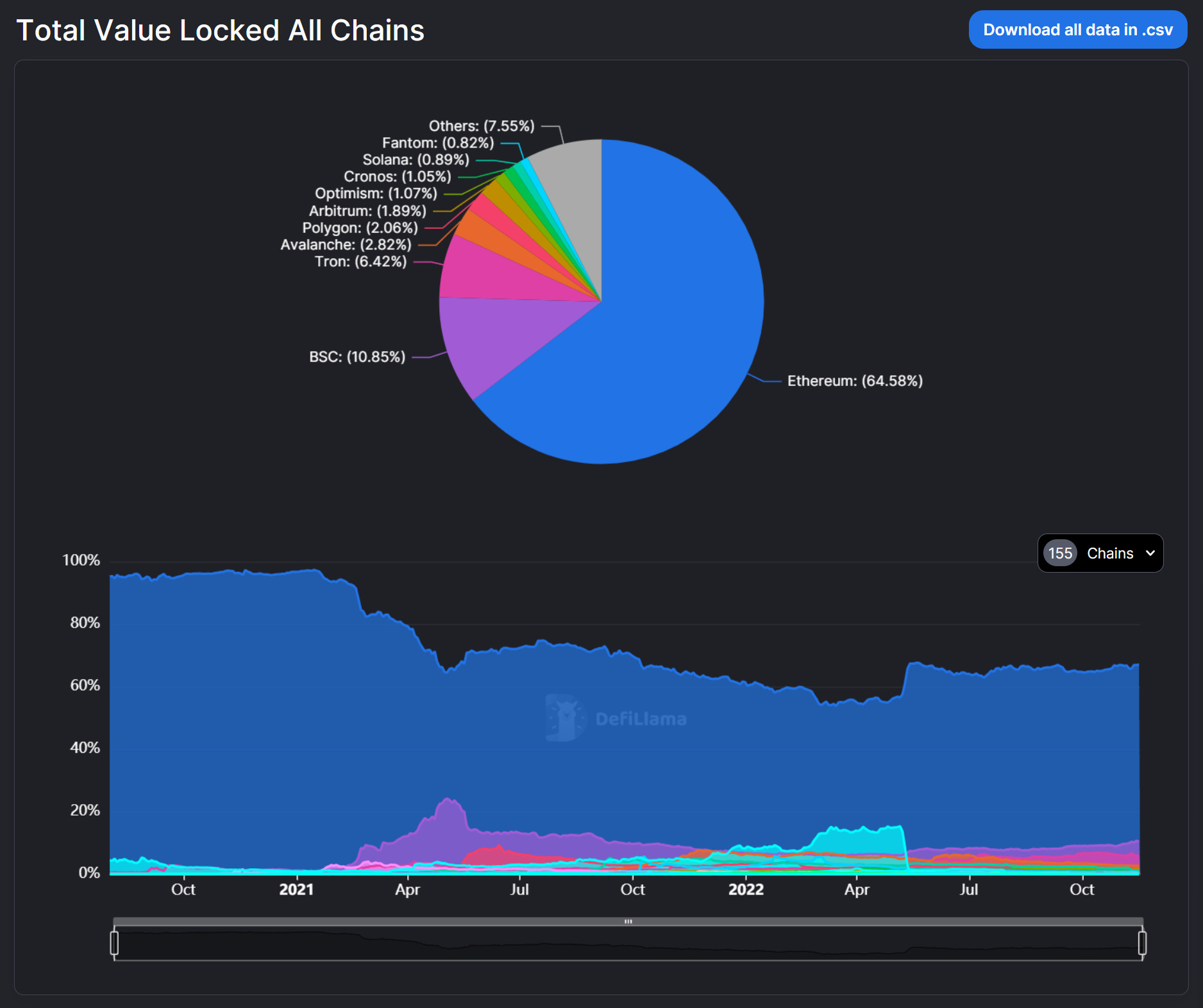Click the 'Ethereum: (64.58%)' label

coord(855,381)
